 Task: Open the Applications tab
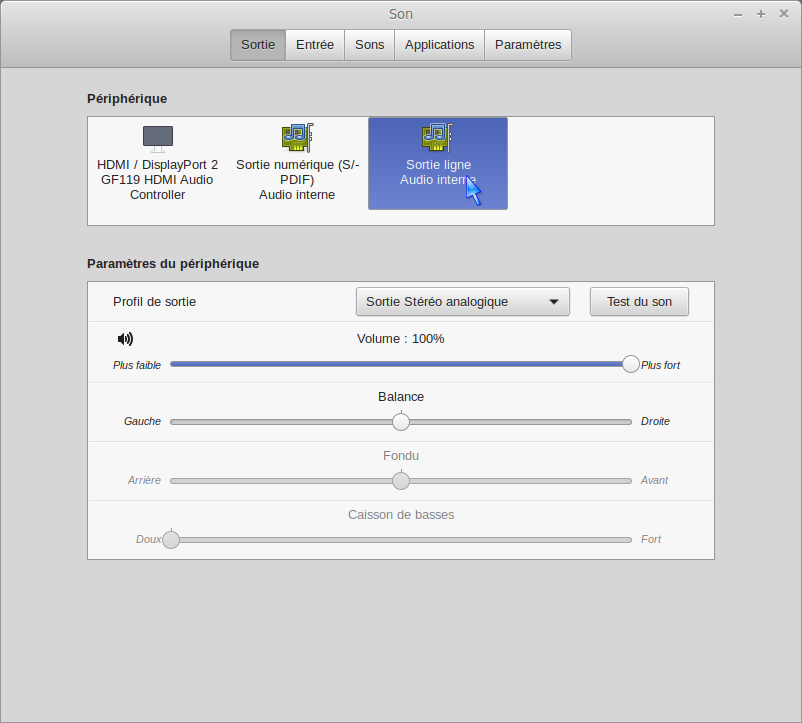point(439,45)
